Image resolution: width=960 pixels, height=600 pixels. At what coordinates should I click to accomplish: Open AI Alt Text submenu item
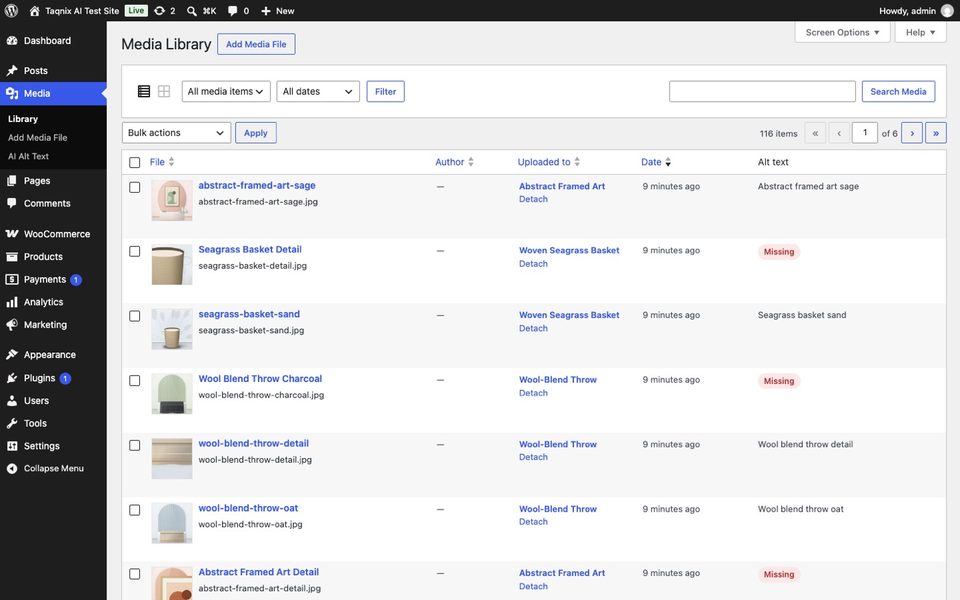click(28, 156)
